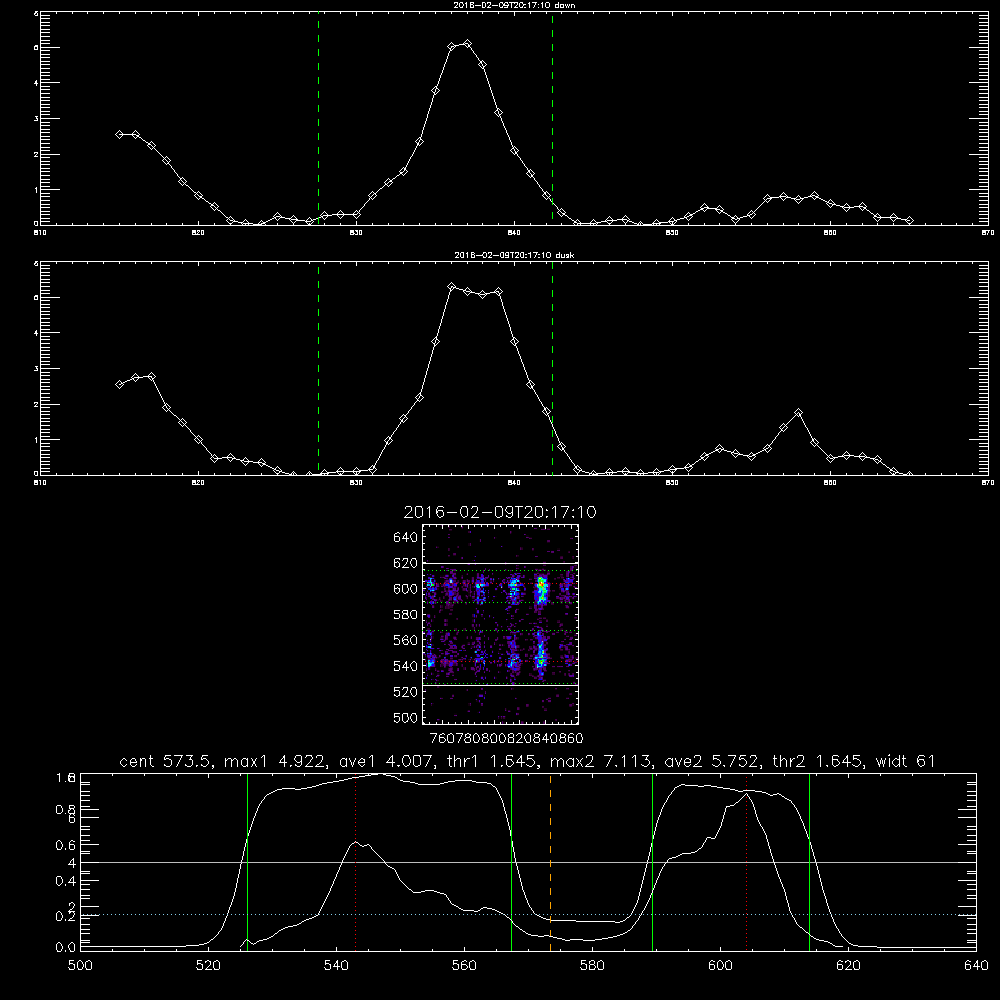The height and width of the screenshot is (1000, 1000).
Task: Click the dusk curve's secondary peak near 858
Action: click(798, 413)
